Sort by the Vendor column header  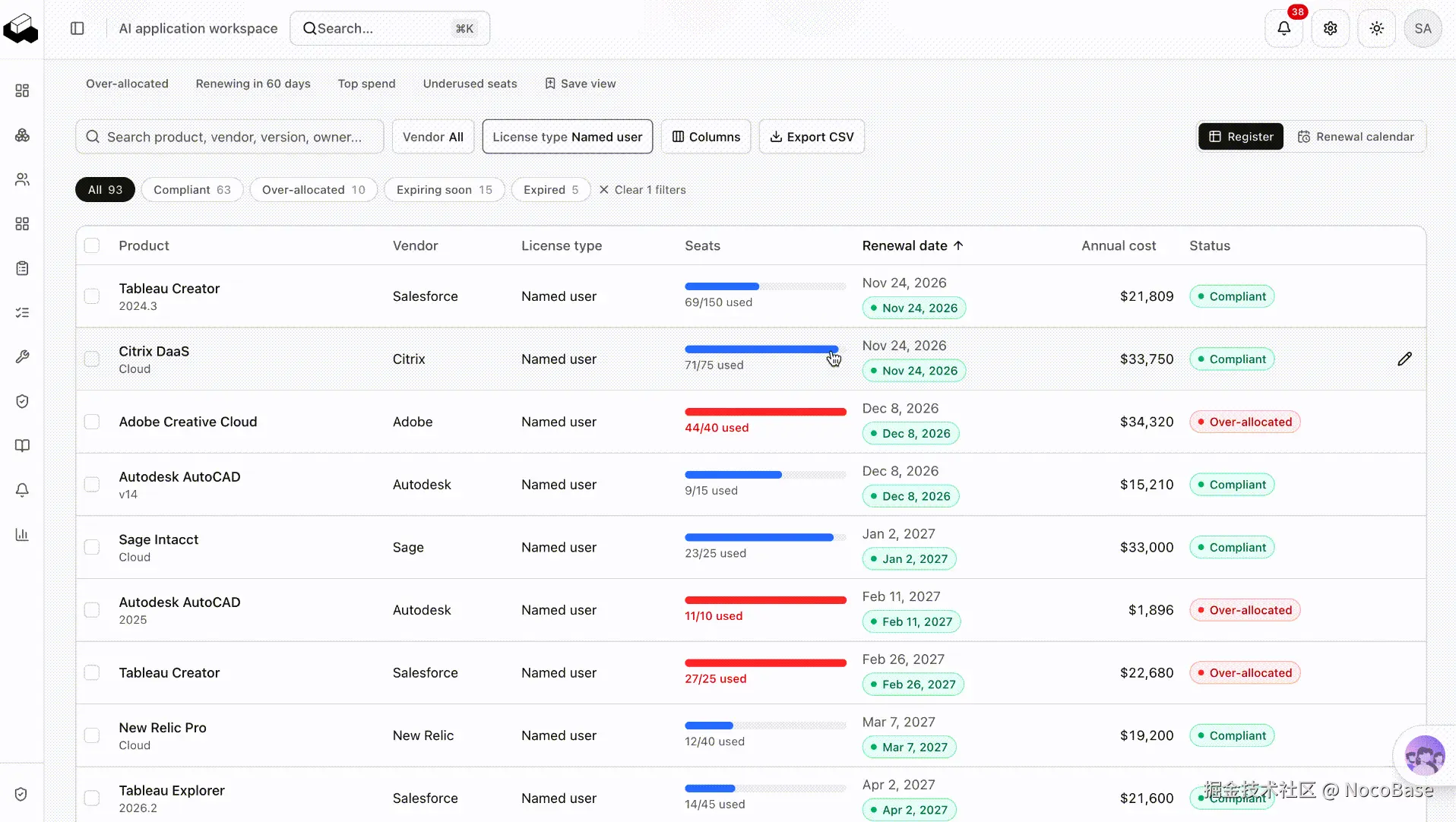click(415, 245)
